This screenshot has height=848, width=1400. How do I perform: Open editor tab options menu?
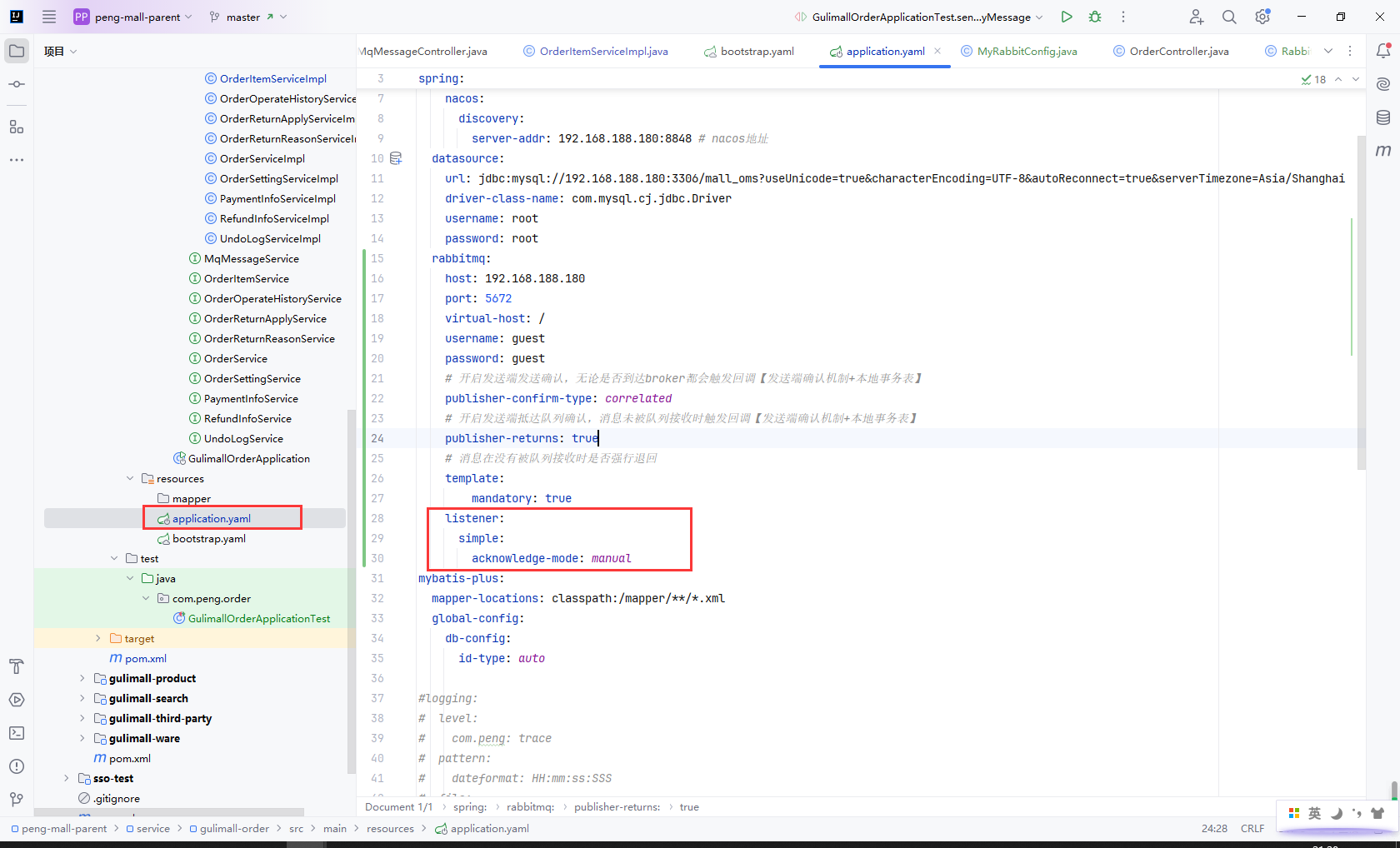(x=1350, y=51)
